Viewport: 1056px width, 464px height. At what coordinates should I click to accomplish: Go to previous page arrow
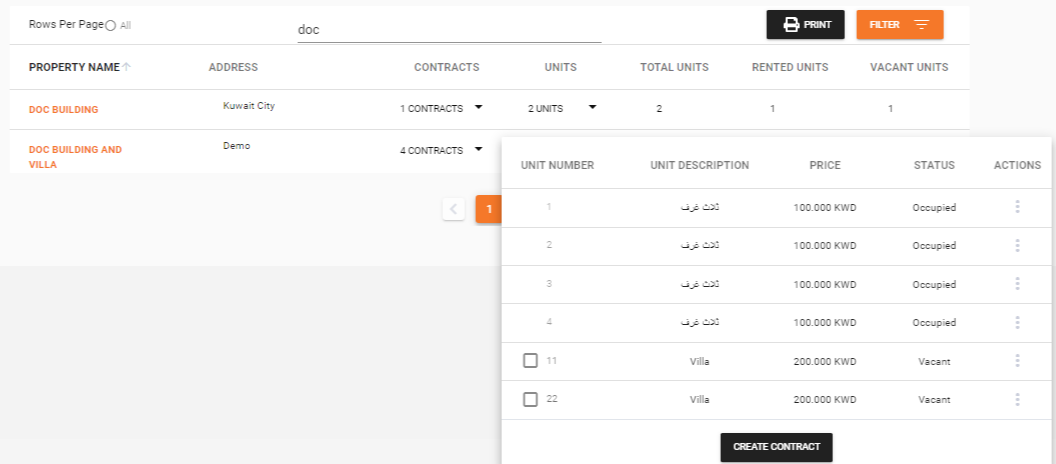[453, 209]
